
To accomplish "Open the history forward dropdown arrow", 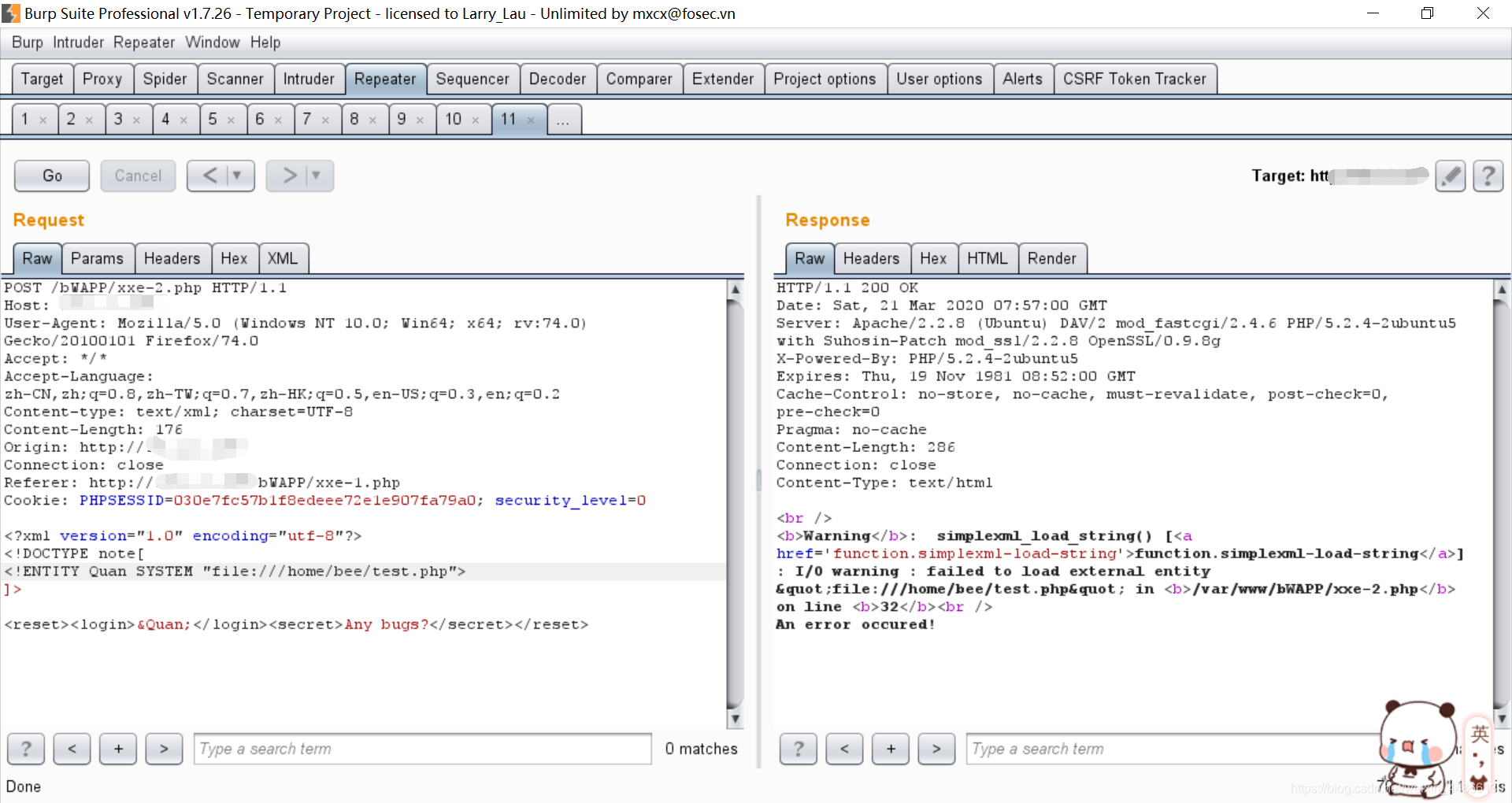I will pyautogui.click(x=316, y=176).
